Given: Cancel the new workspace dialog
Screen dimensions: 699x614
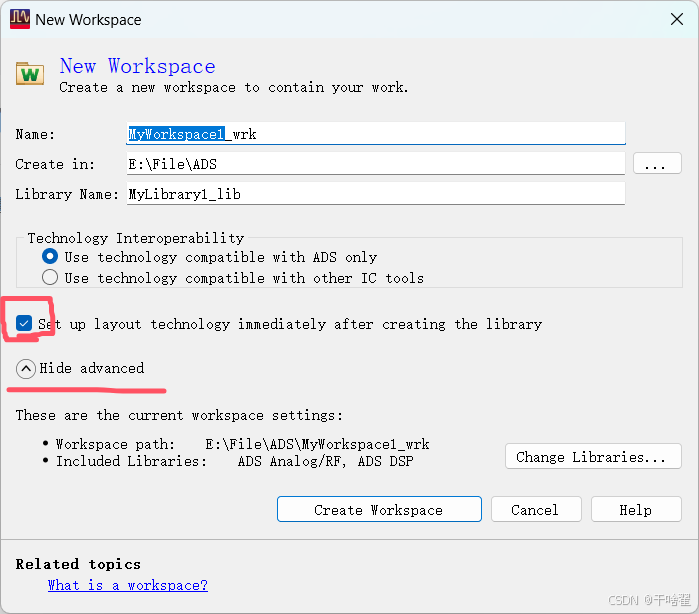Looking at the screenshot, I should [536, 509].
